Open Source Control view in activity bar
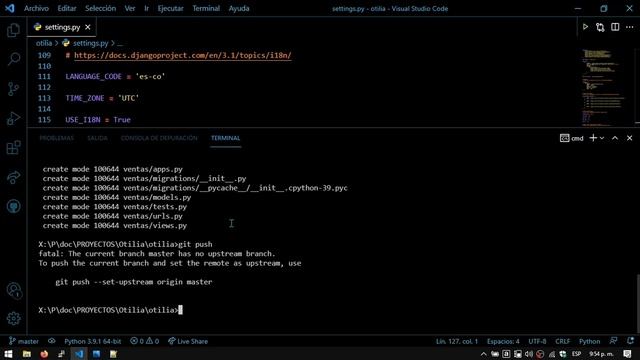640x360 pixels. click(13, 89)
